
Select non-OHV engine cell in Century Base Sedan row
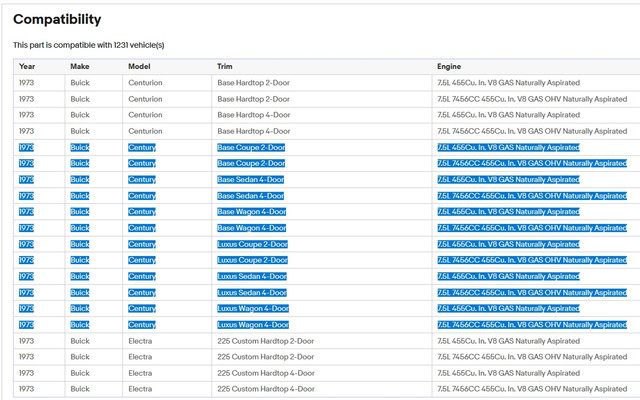[509, 180]
